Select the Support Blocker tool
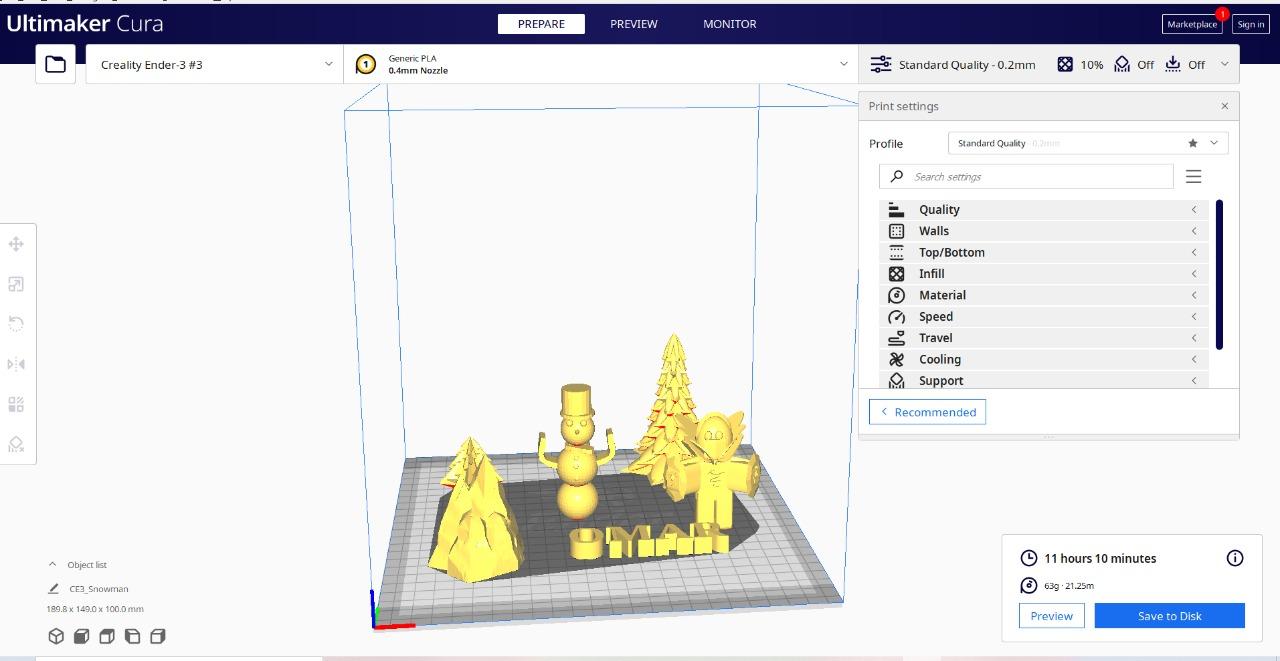Viewport: 1280px width, 661px height. coord(16,444)
